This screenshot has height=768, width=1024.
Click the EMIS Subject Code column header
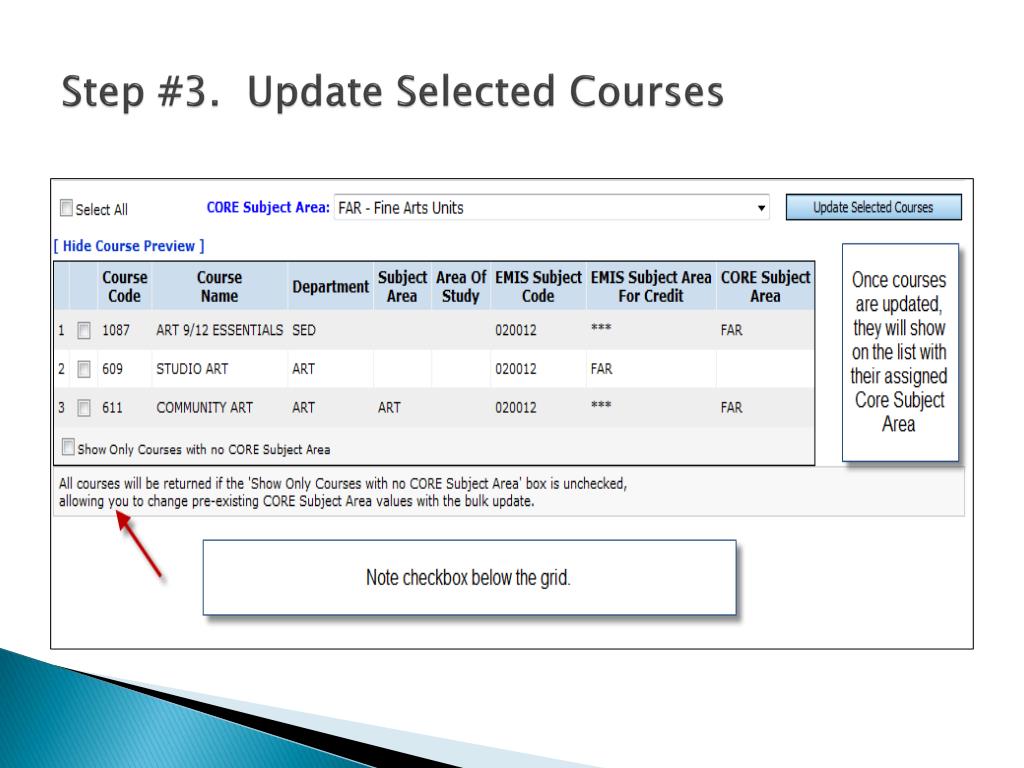538,287
